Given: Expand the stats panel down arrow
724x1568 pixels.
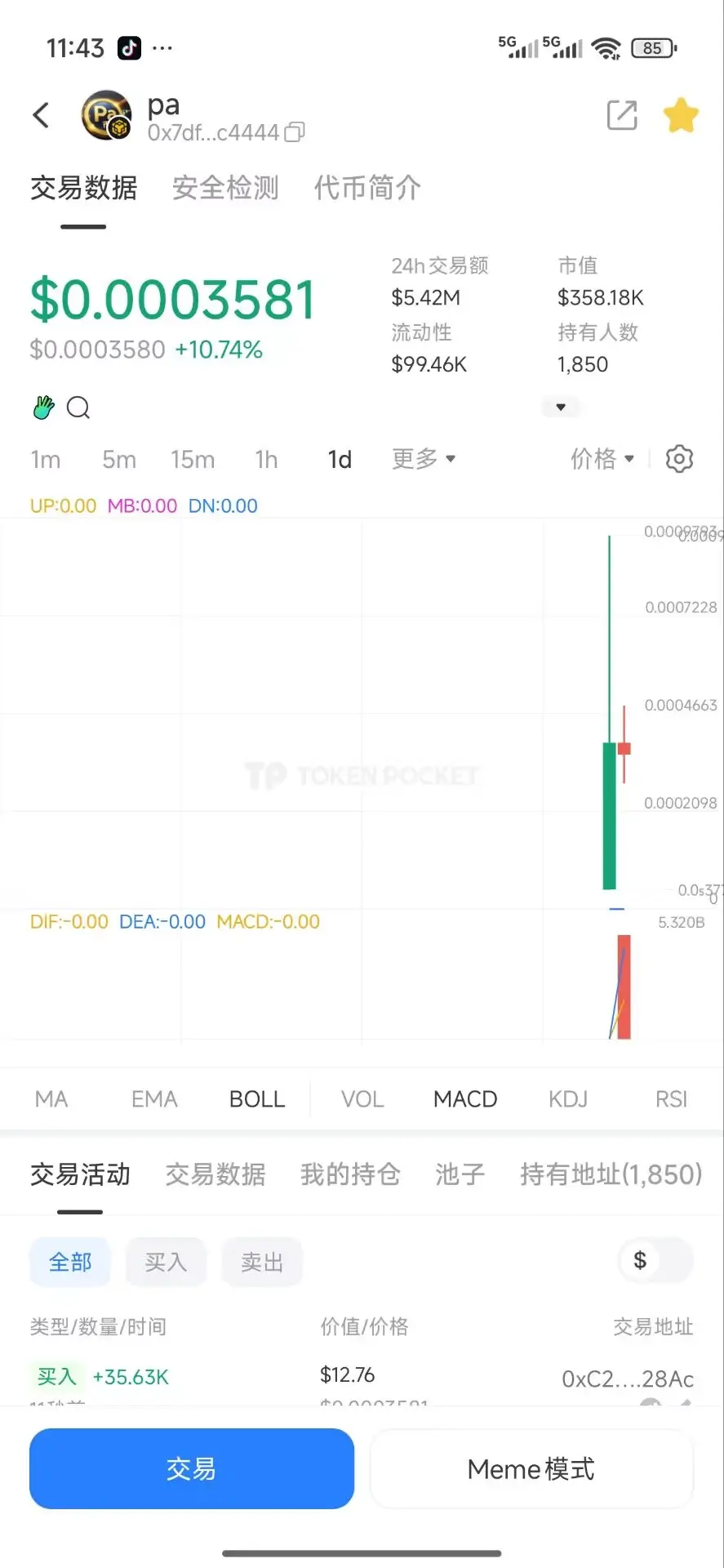Looking at the screenshot, I should click(x=561, y=407).
